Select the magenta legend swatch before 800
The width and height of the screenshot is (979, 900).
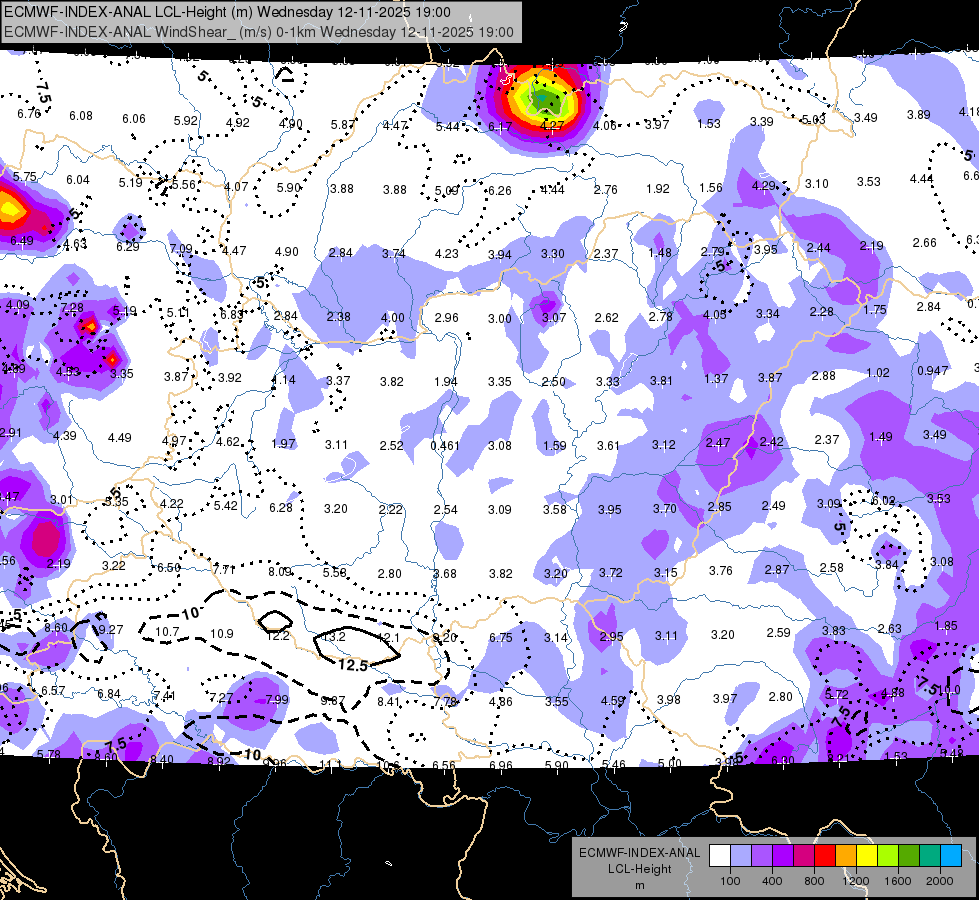coord(804,856)
